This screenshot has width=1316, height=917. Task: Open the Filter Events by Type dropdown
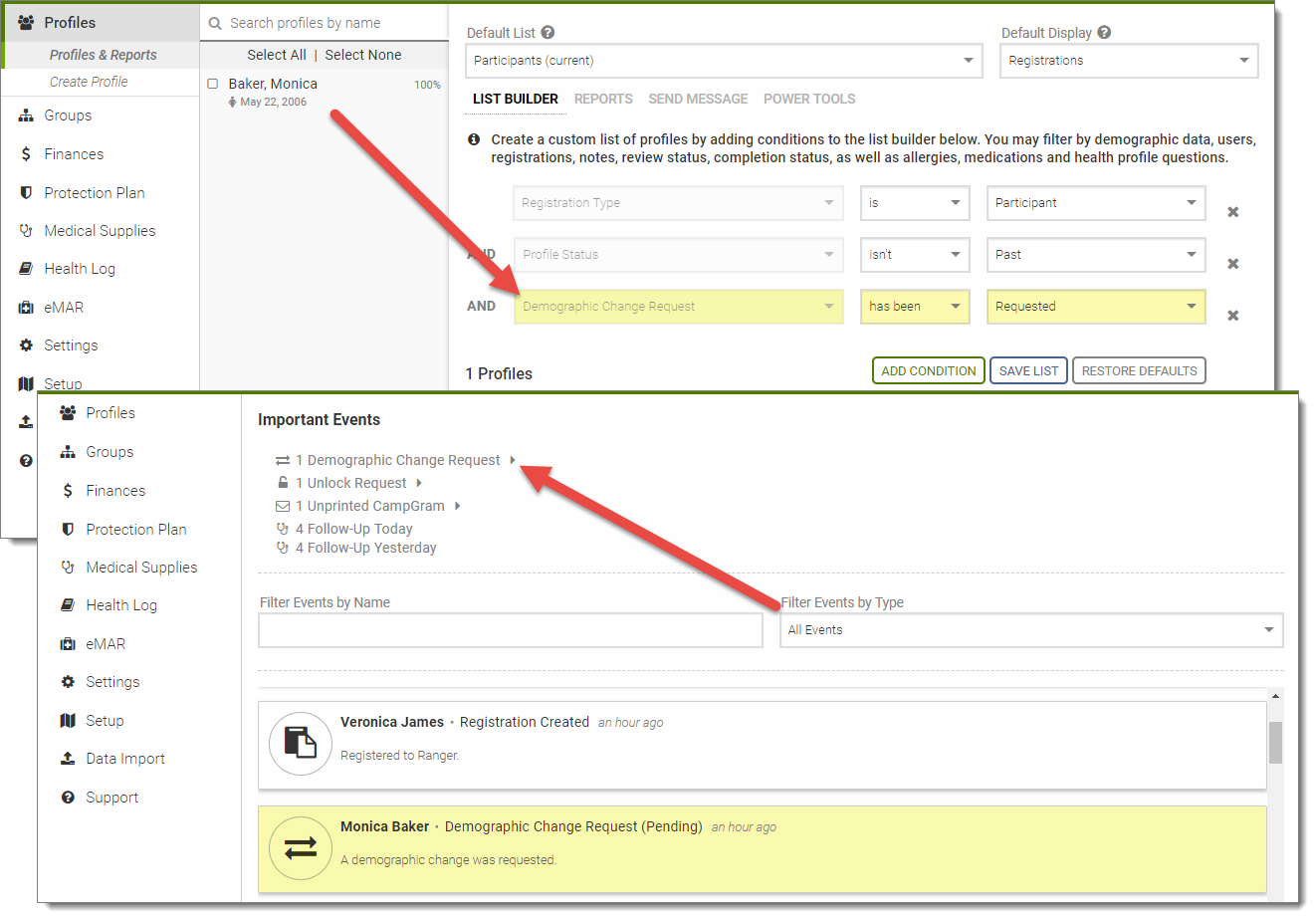1030,630
